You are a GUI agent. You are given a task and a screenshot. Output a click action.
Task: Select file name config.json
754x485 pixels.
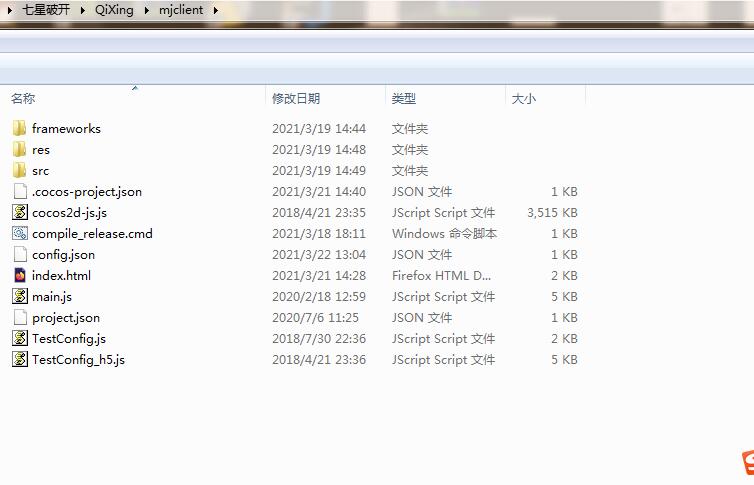[63, 254]
